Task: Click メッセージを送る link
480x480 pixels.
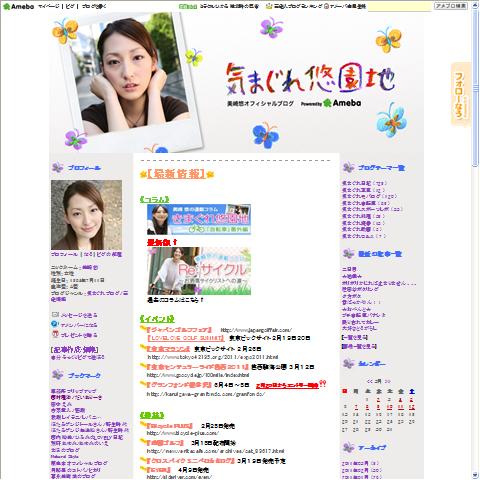Action: tap(79, 315)
